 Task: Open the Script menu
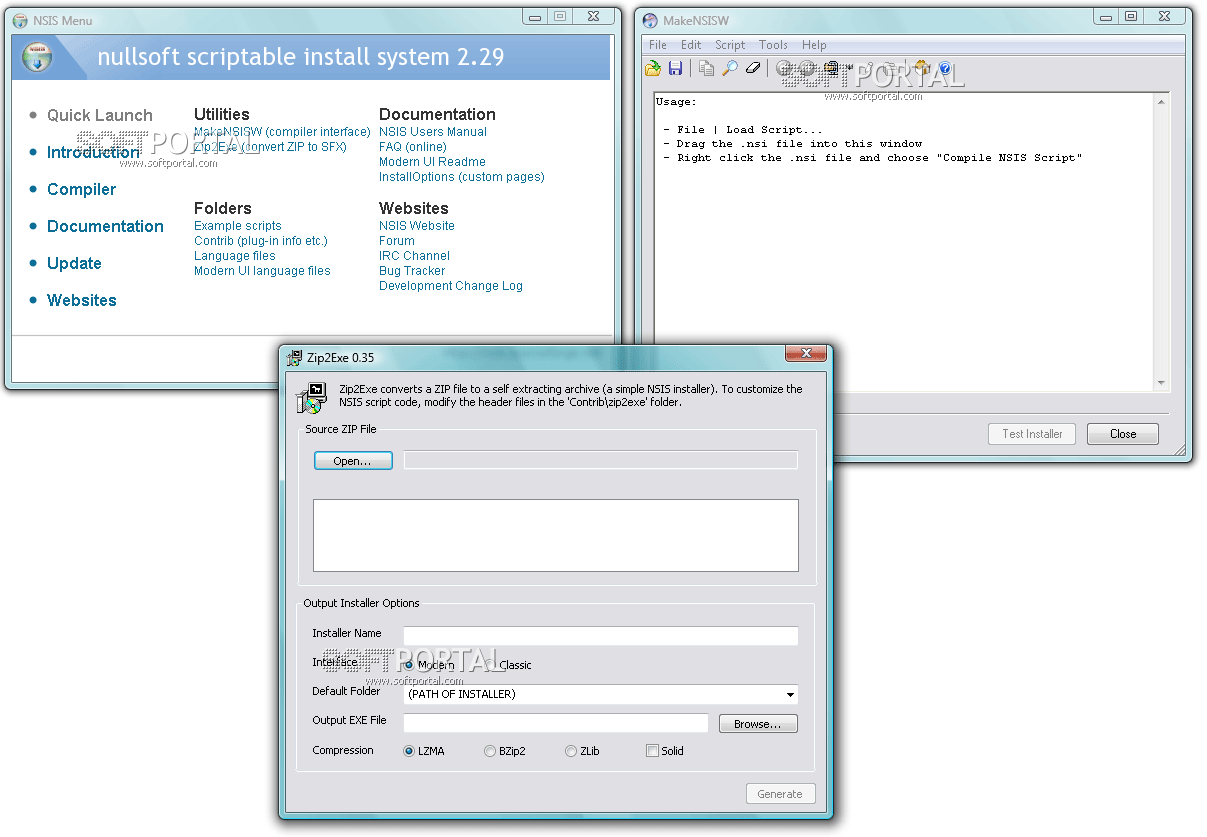[x=730, y=44]
